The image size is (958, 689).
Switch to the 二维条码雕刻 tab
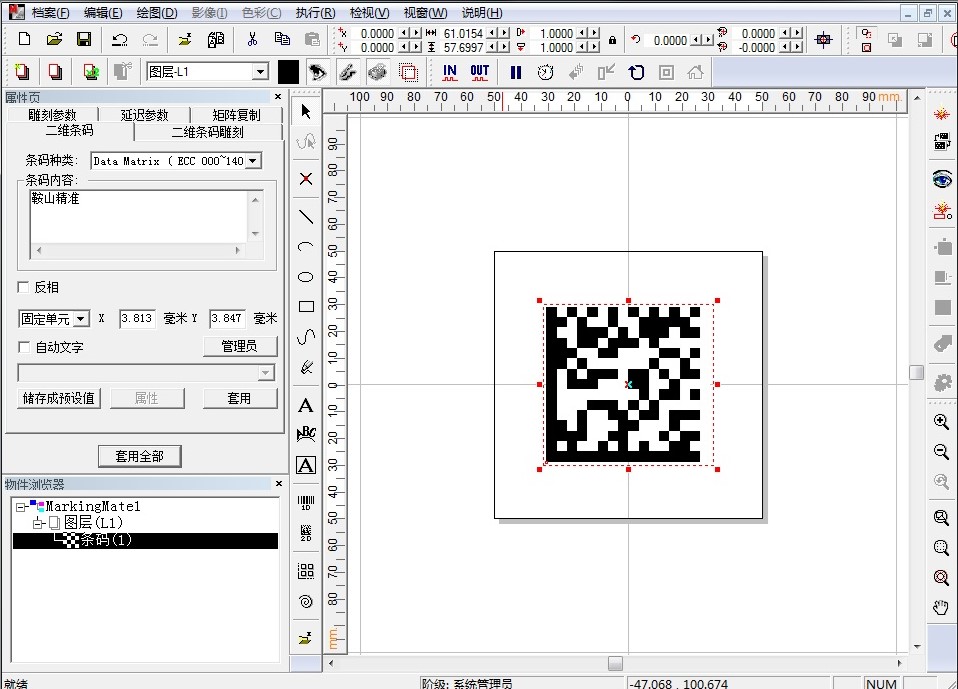208,132
